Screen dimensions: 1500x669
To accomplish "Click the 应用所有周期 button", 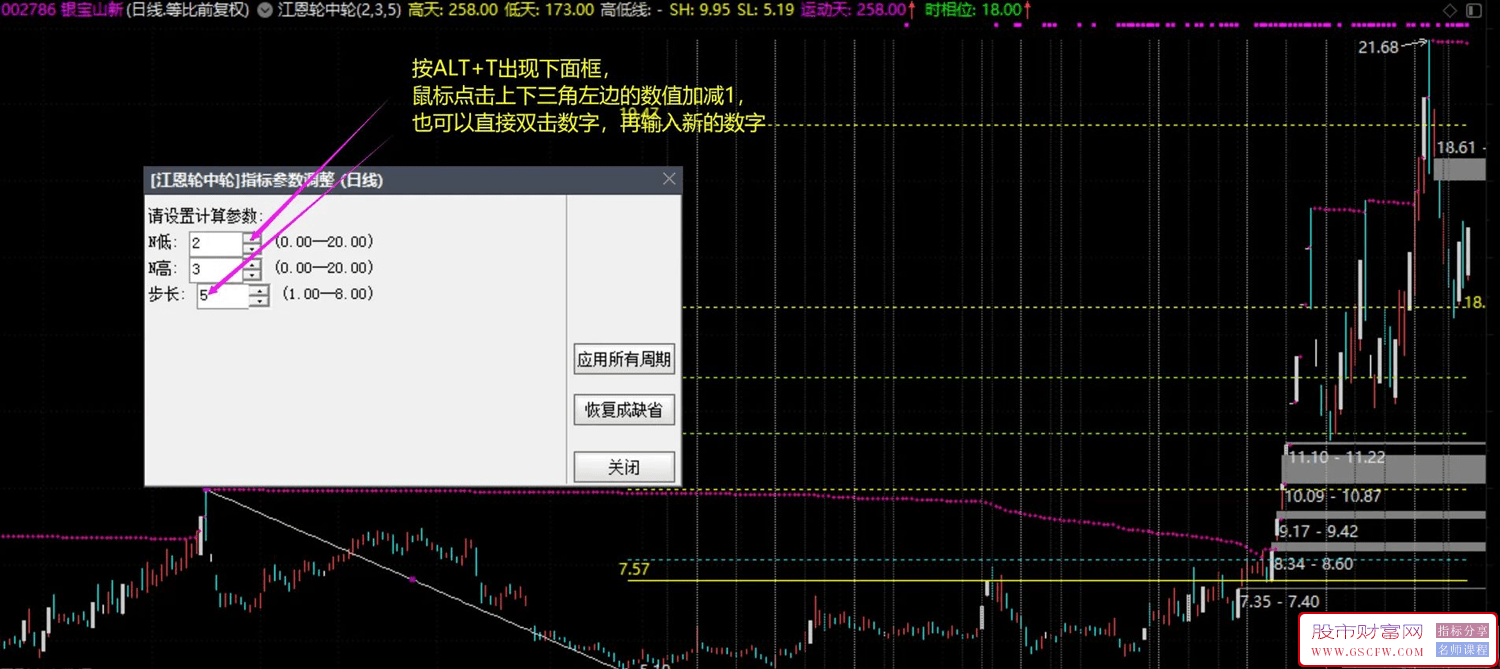I will click(624, 359).
